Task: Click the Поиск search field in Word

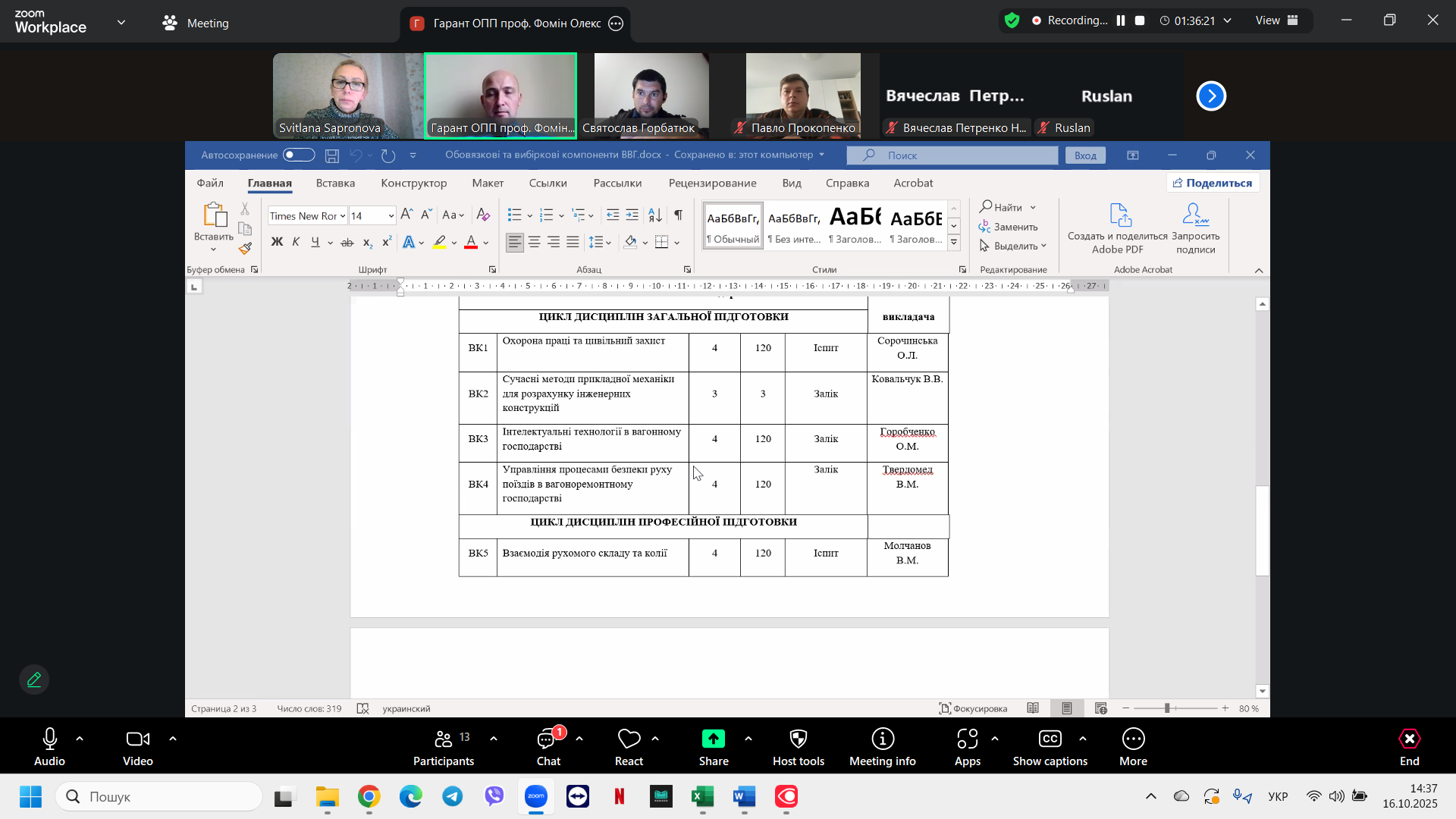Action: click(x=952, y=155)
